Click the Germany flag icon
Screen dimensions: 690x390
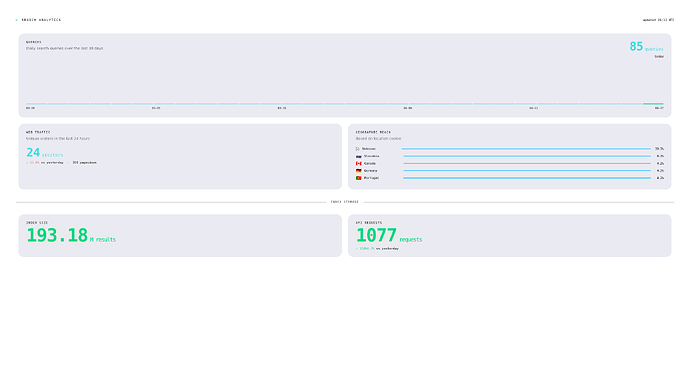(359, 171)
